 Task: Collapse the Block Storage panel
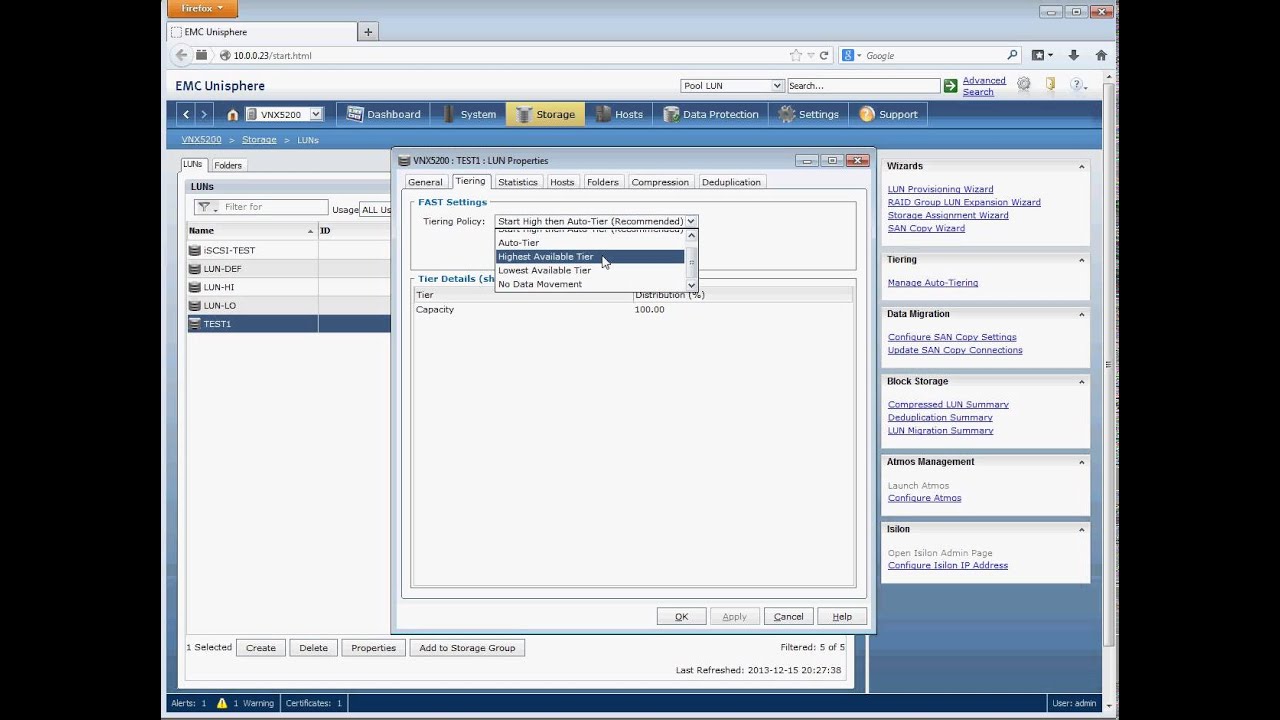tap(1081, 381)
